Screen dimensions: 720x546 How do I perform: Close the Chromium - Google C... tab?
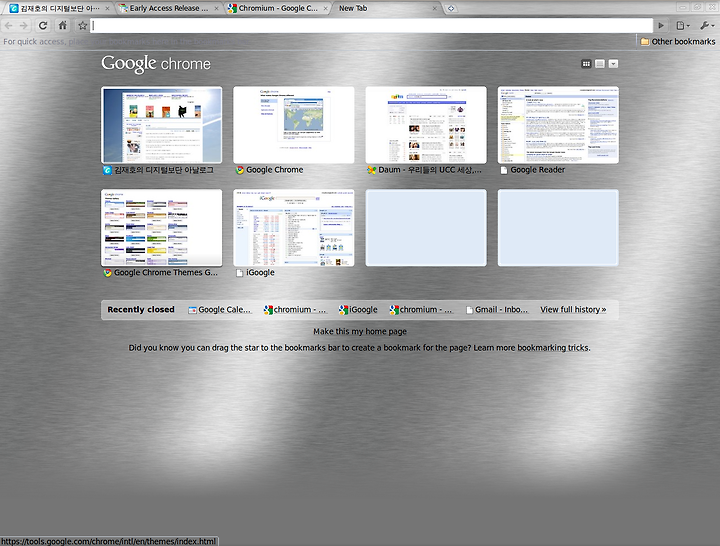click(x=326, y=8)
